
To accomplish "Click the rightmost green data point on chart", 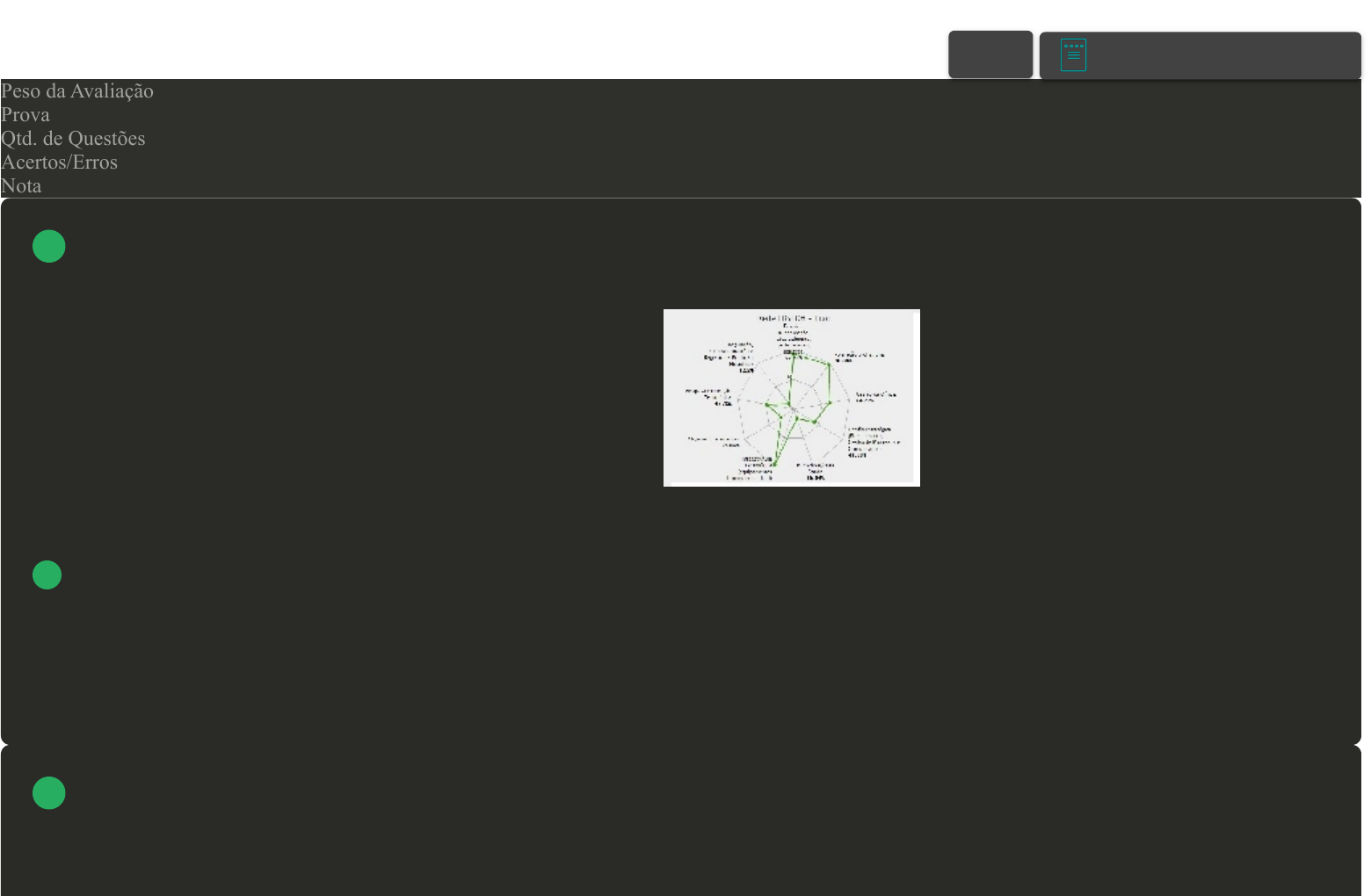I will [x=831, y=402].
